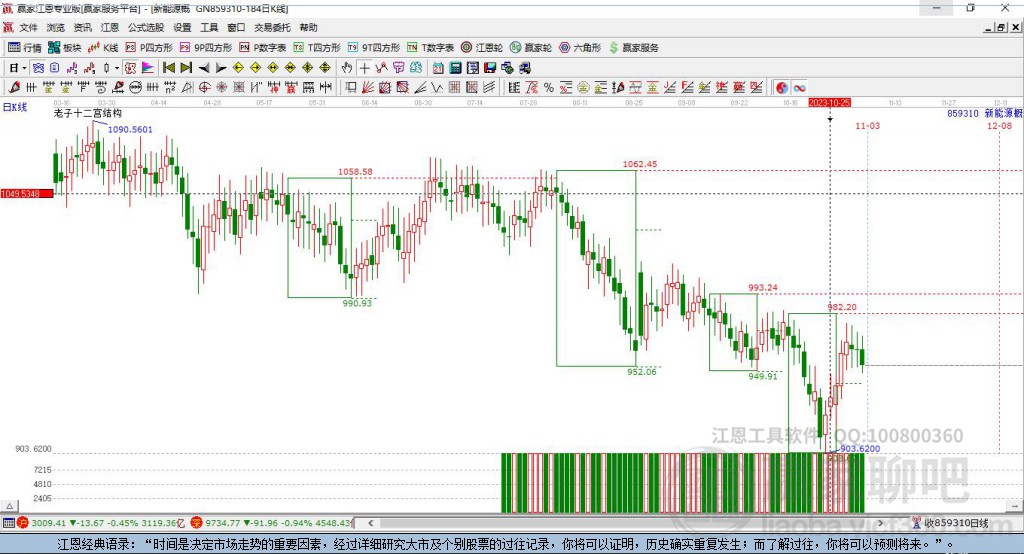Click the 2023-10-25 date marker

(829, 103)
